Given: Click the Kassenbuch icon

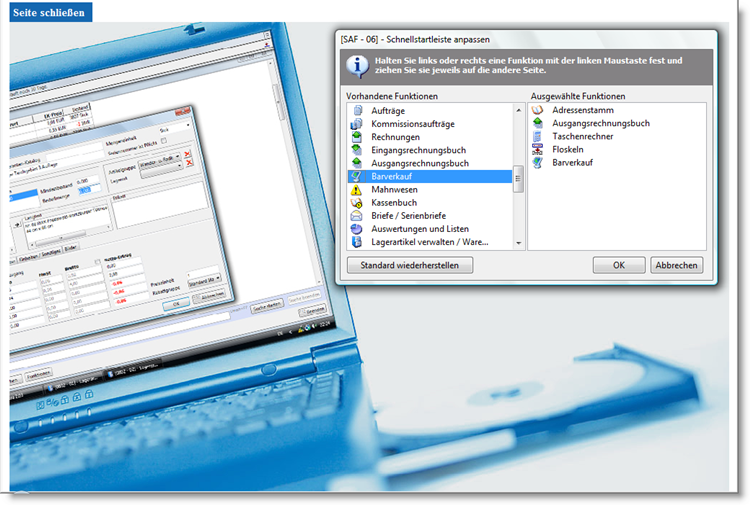Looking at the screenshot, I should click(x=355, y=202).
